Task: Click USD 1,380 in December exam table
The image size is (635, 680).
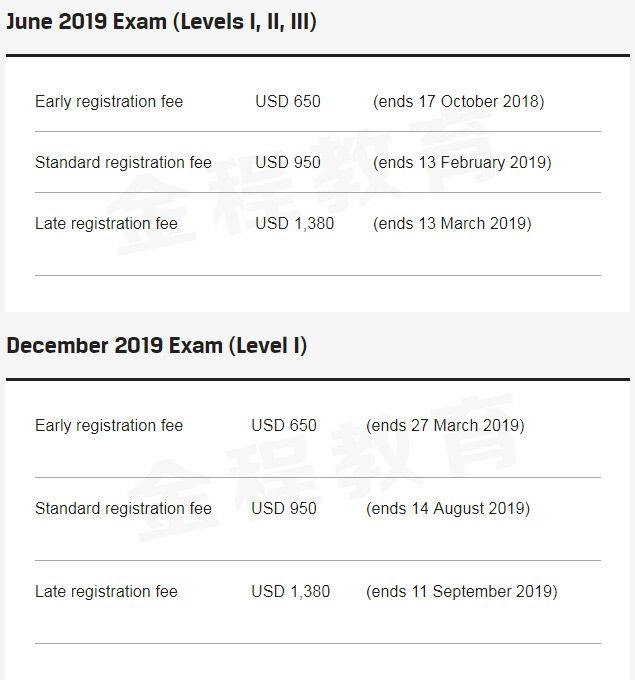Action: pyautogui.click(x=291, y=592)
